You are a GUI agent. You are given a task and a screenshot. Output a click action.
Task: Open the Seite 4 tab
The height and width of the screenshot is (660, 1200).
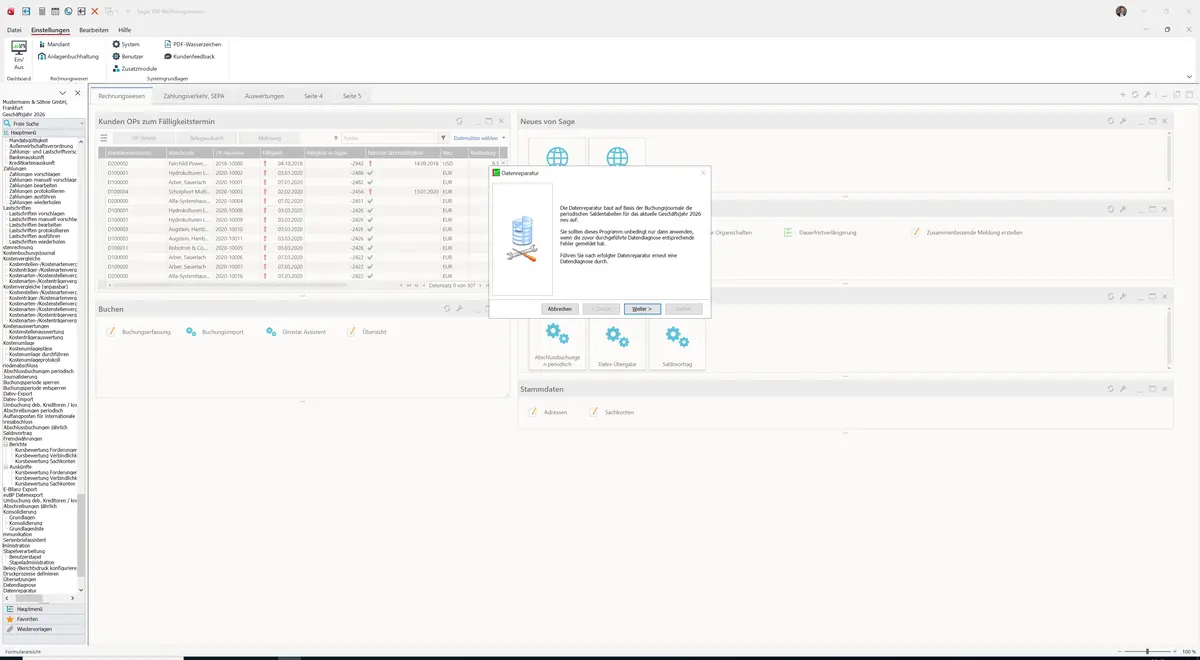pyautogui.click(x=313, y=96)
